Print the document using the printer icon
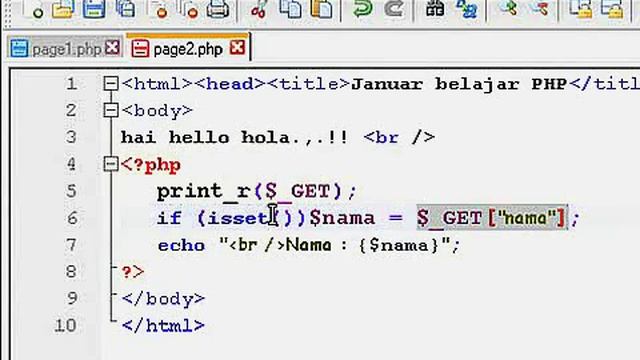This screenshot has height=360, width=640. point(218,8)
